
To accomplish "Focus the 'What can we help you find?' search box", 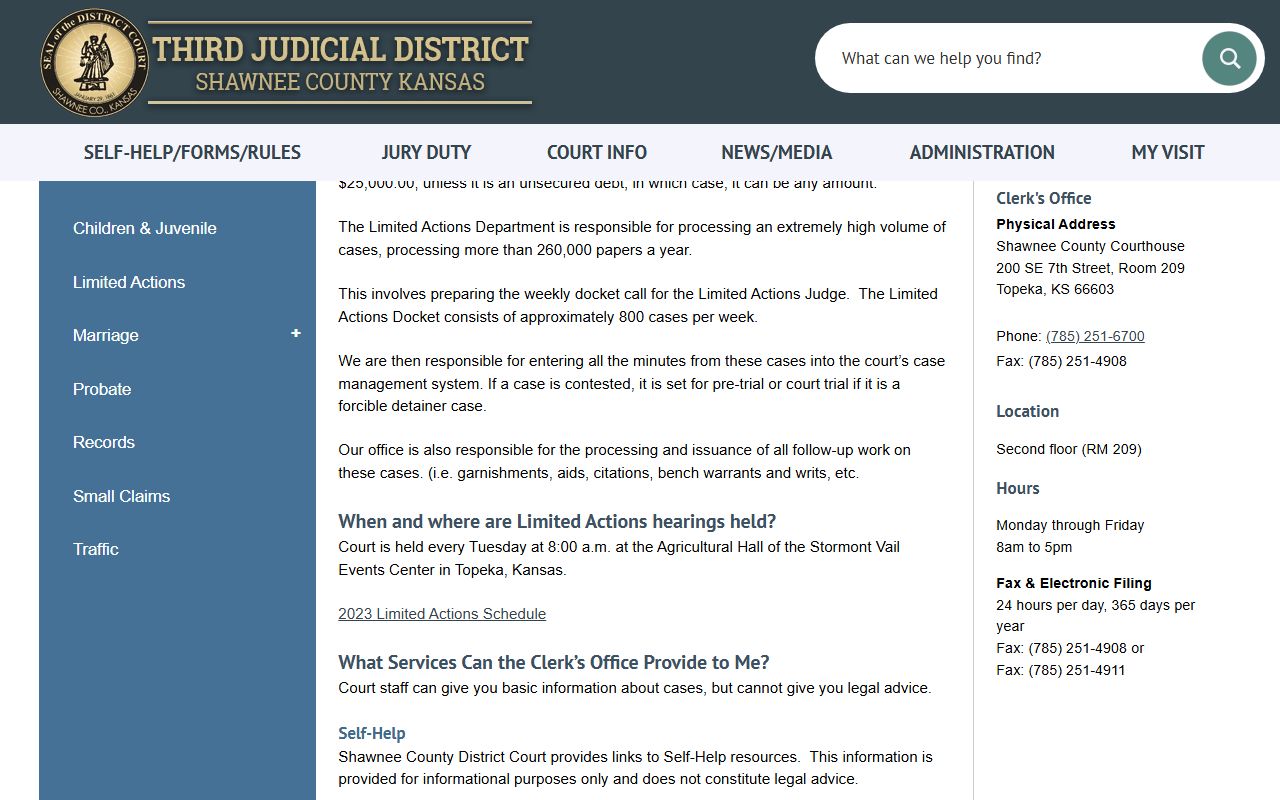I will [1010, 58].
